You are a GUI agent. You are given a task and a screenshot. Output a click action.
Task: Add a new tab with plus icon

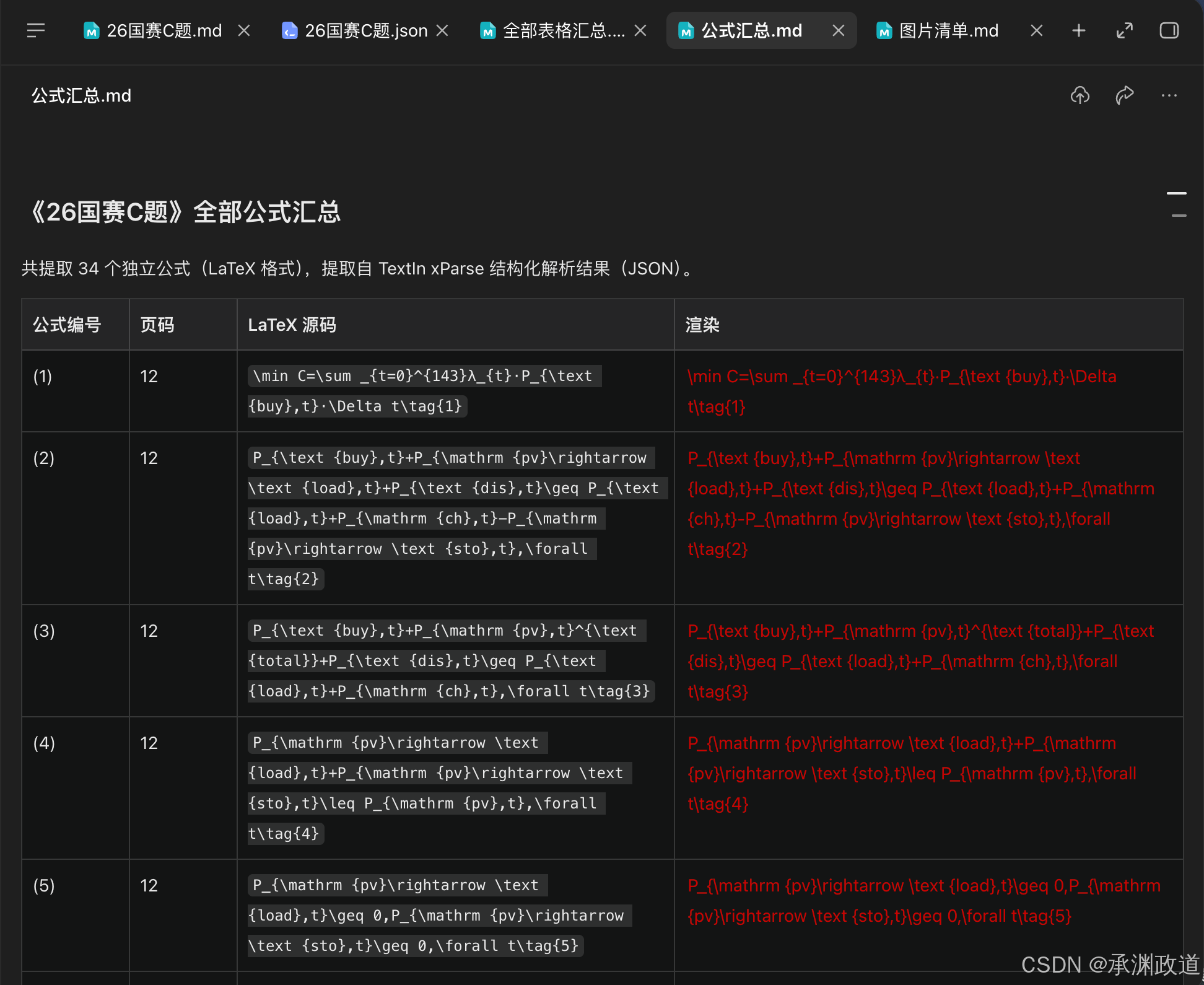coord(1079,30)
